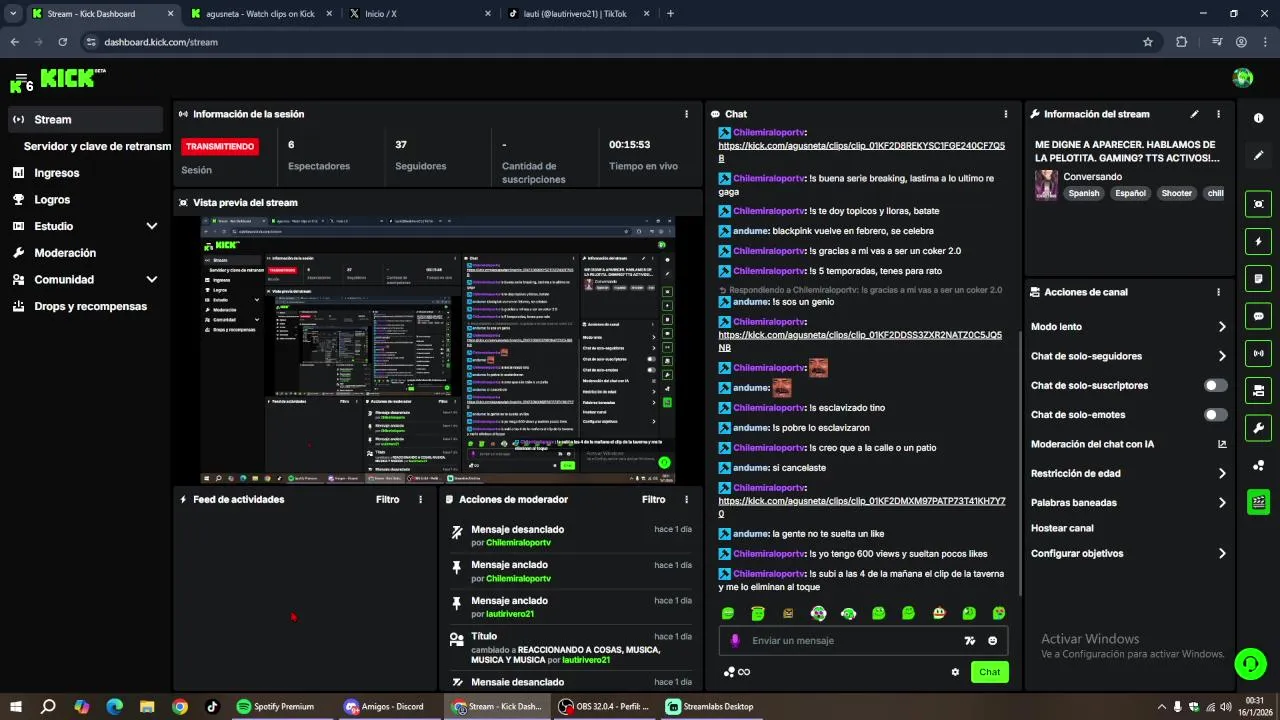Viewport: 1280px width, 720px height.
Task: Open the Acciones de moderador three-dot menu
Action: point(686,499)
